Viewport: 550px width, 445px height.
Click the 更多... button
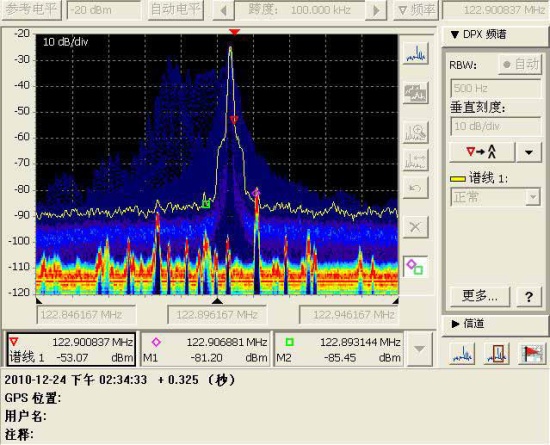479,297
